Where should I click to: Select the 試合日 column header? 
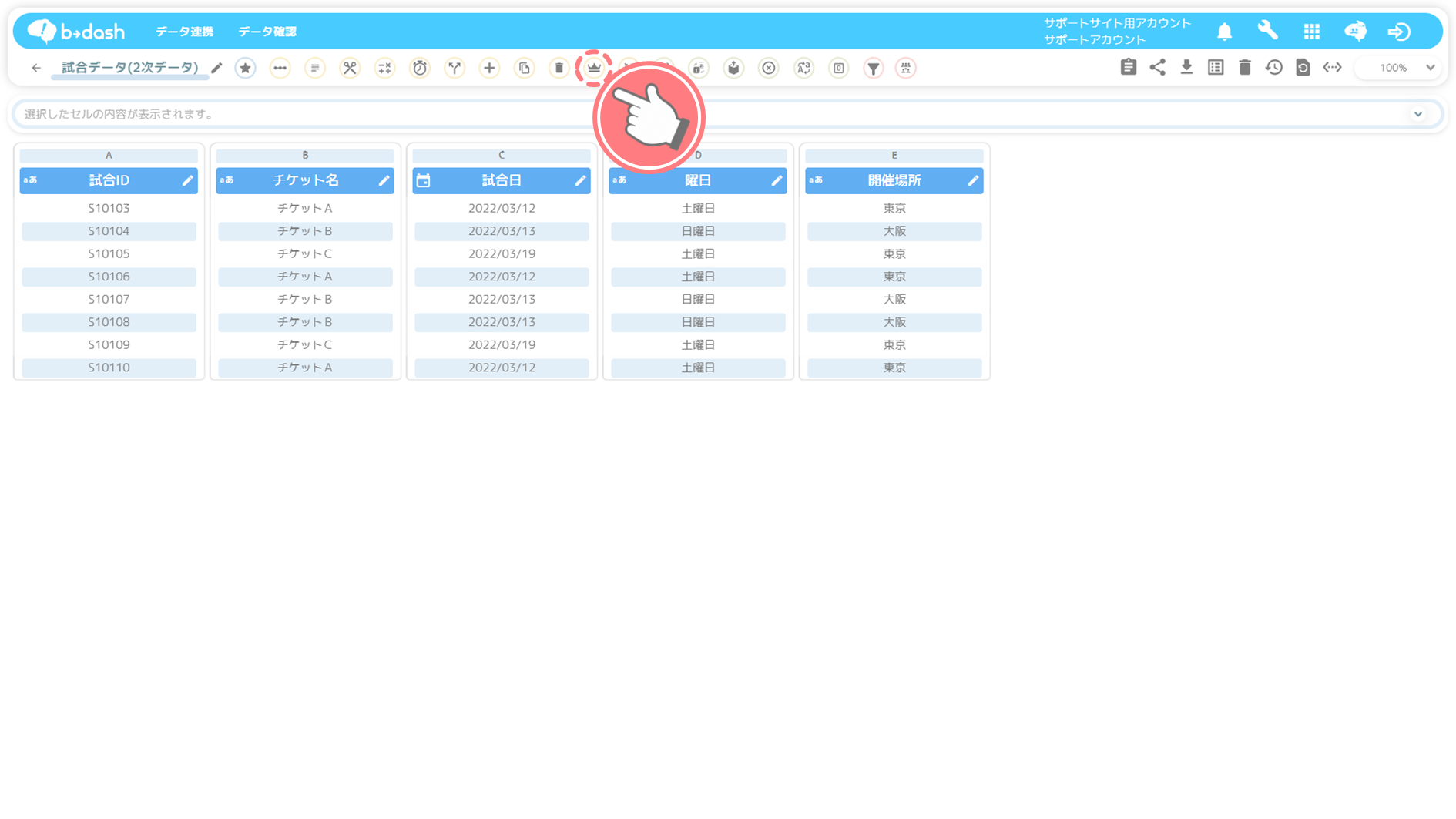(x=502, y=180)
